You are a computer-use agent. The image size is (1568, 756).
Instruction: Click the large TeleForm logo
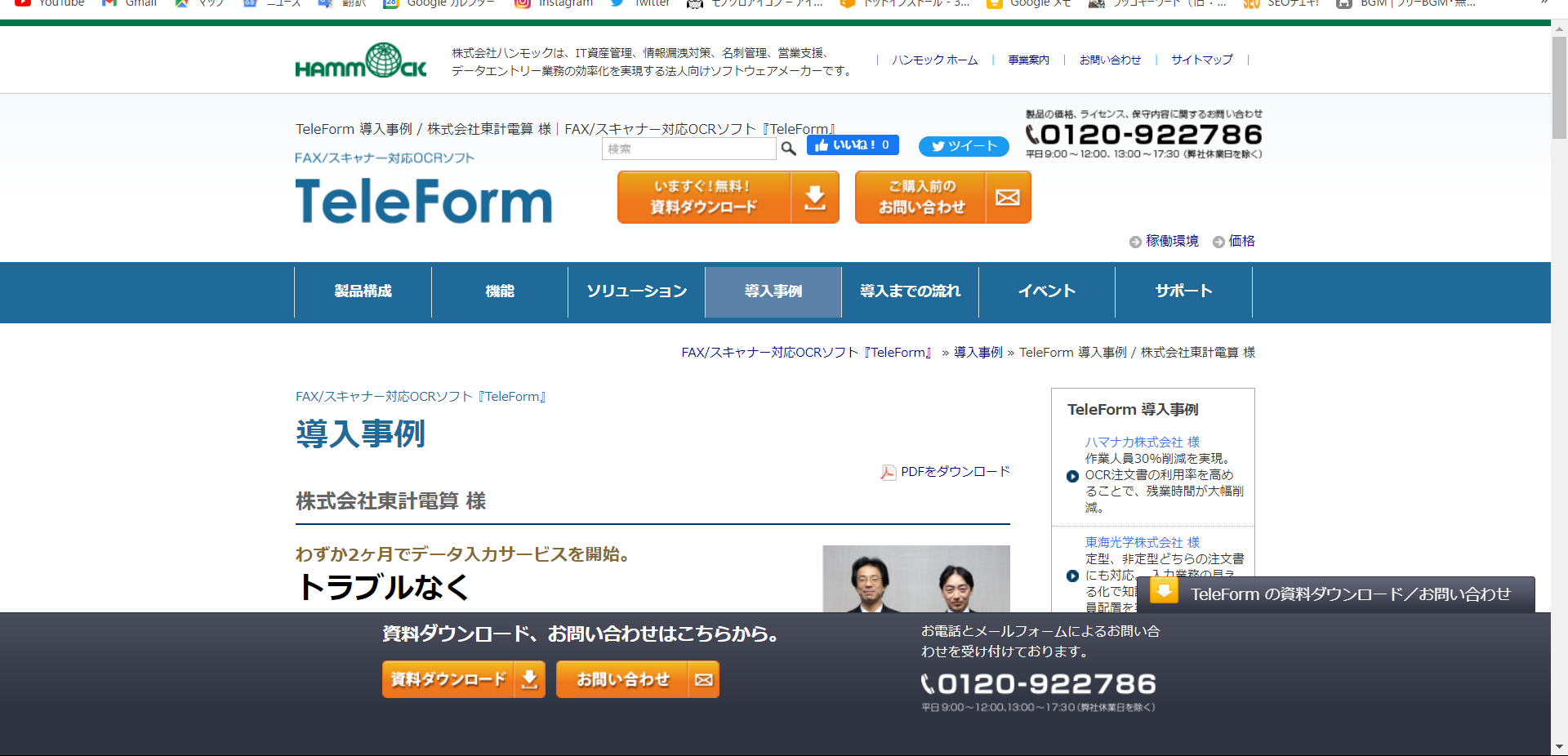click(x=423, y=202)
